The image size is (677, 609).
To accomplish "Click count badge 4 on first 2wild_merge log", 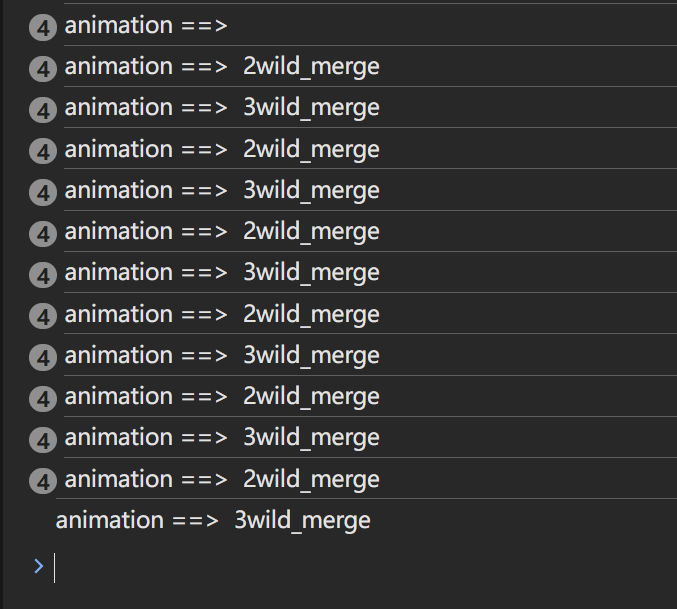I will tap(43, 69).
